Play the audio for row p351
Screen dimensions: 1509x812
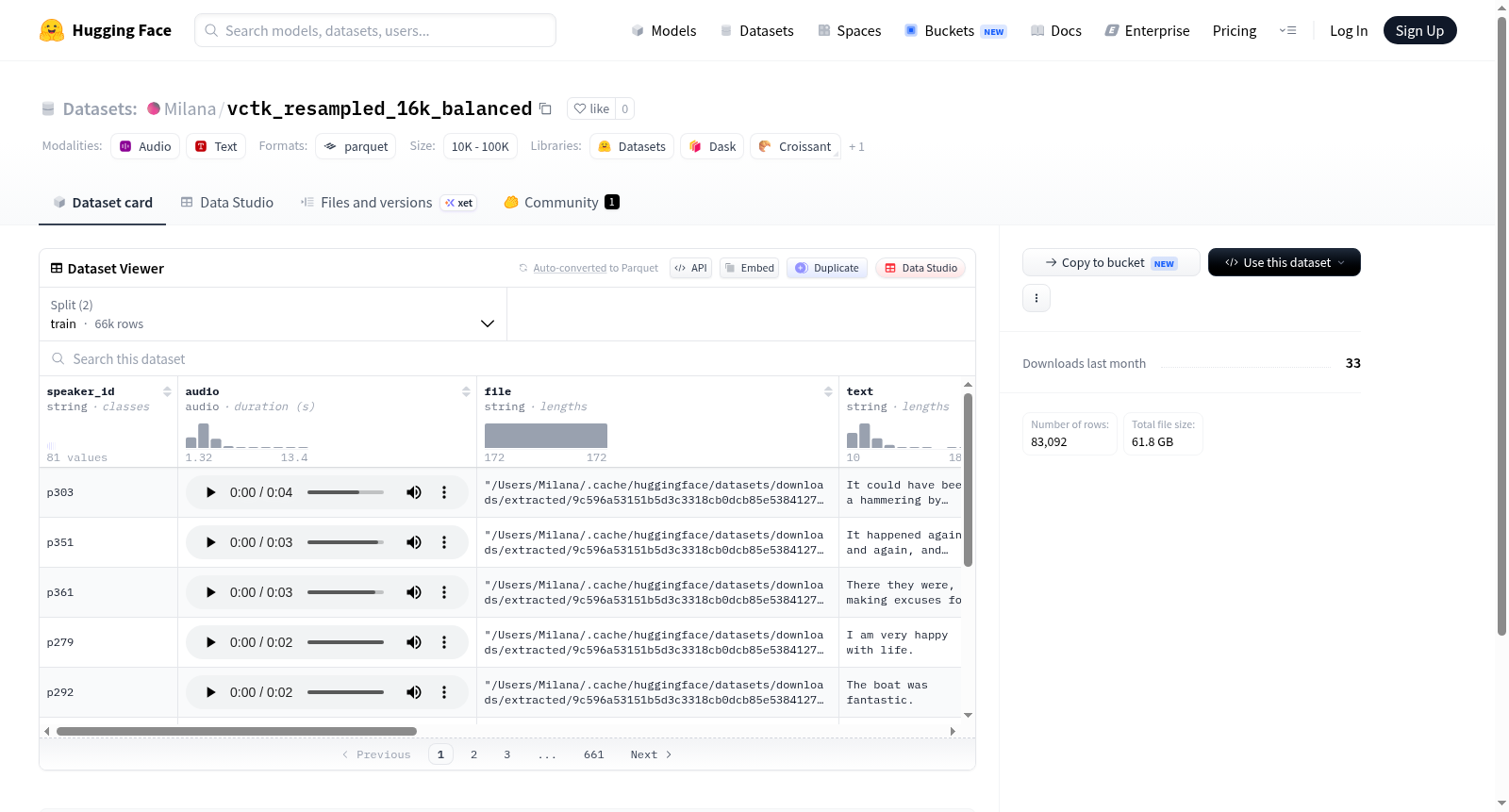[x=210, y=542]
